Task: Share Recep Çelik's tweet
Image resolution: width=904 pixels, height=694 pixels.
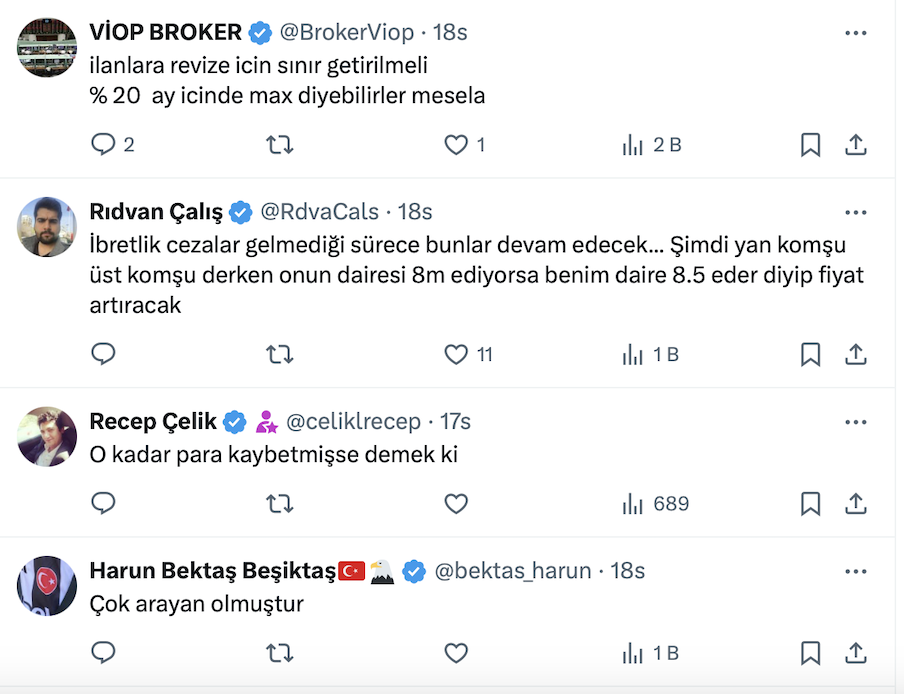Action: (x=856, y=504)
